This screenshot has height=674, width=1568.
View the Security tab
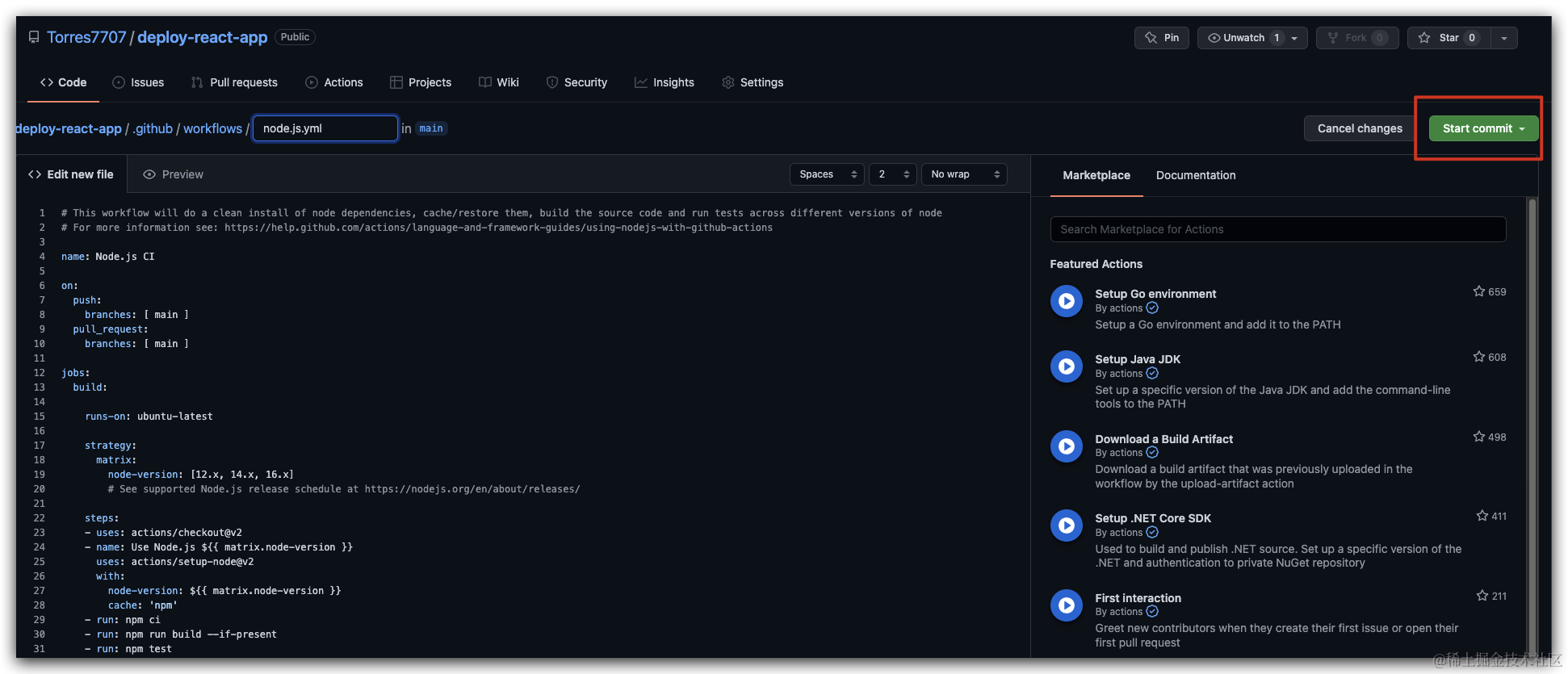pyautogui.click(x=576, y=82)
